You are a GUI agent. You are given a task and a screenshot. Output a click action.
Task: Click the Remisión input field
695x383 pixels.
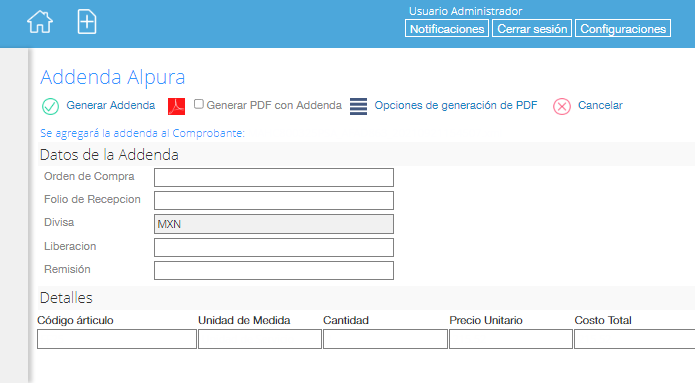[x=274, y=270]
